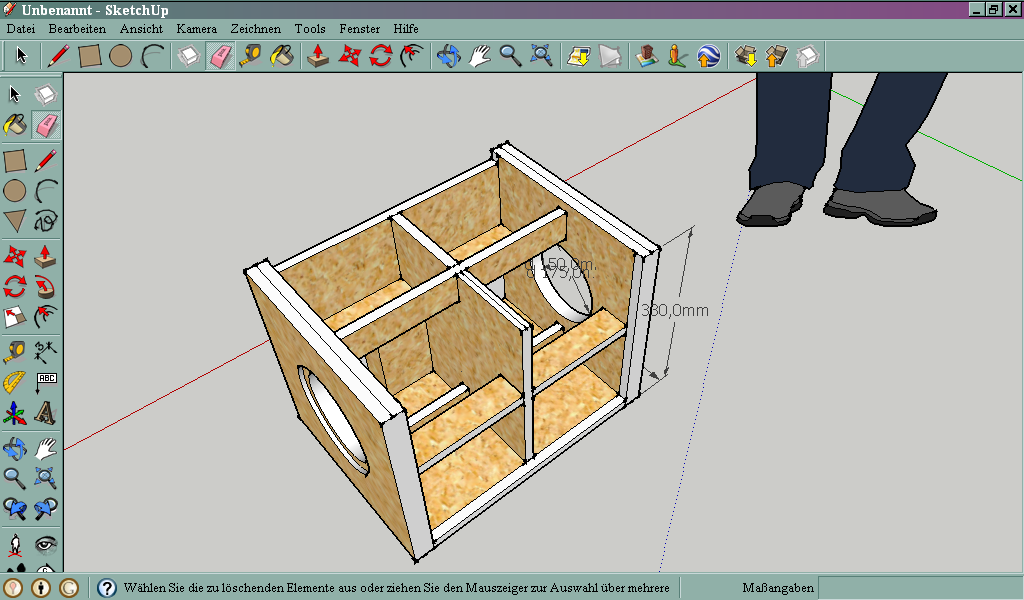Select the Freehand scribble tool

pos(46,221)
